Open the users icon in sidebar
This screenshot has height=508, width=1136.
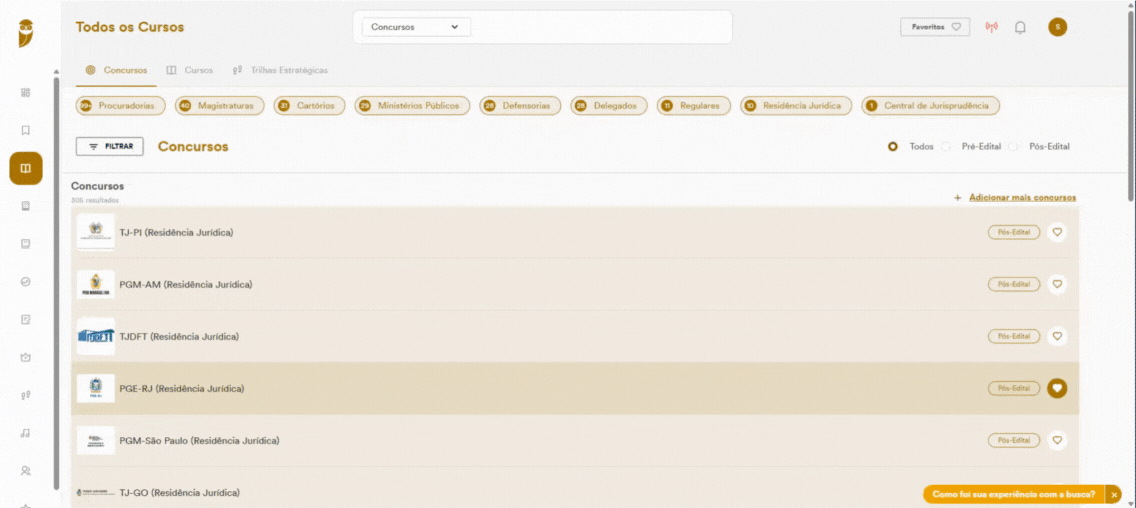point(26,470)
